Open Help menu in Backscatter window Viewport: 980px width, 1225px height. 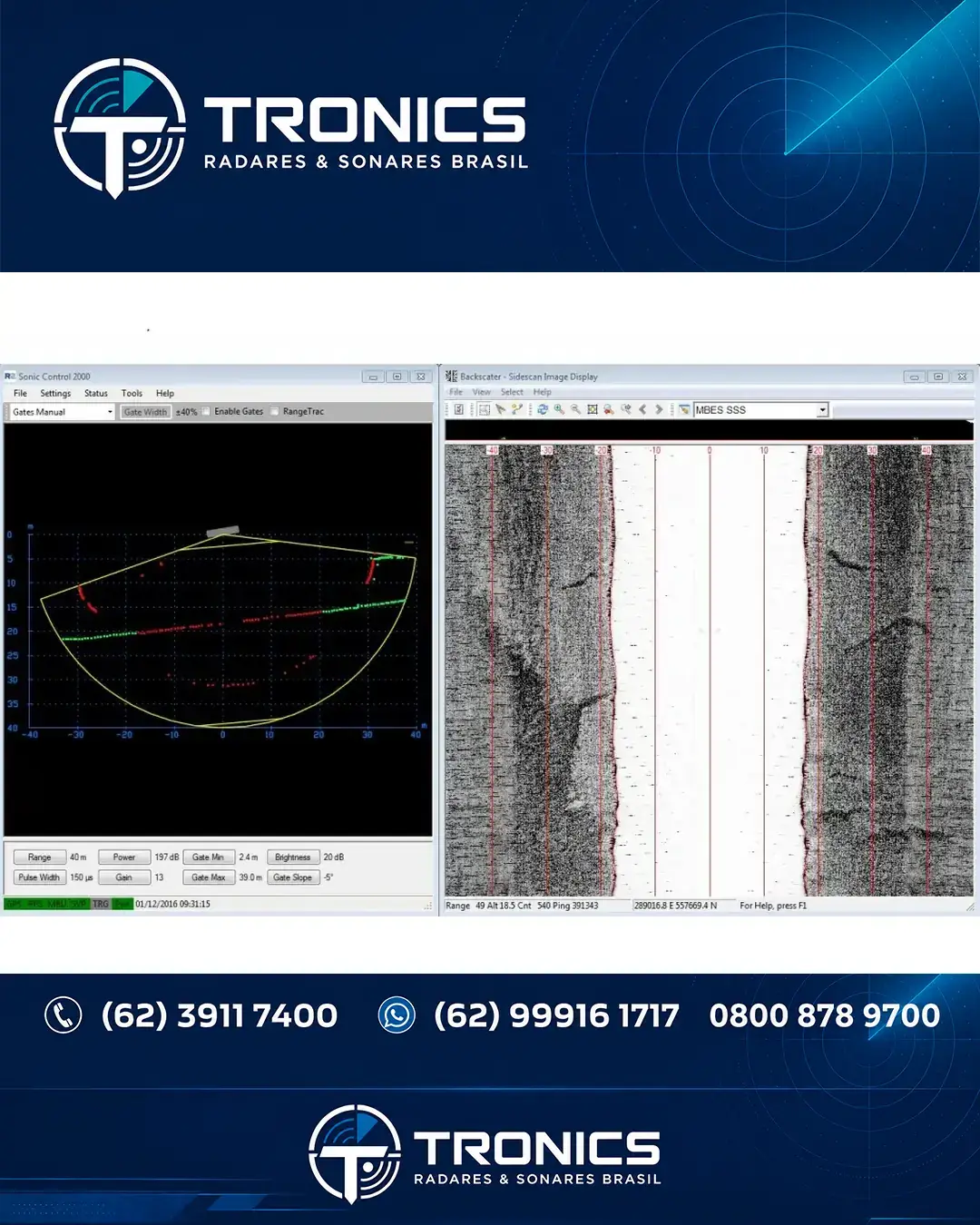point(542,392)
